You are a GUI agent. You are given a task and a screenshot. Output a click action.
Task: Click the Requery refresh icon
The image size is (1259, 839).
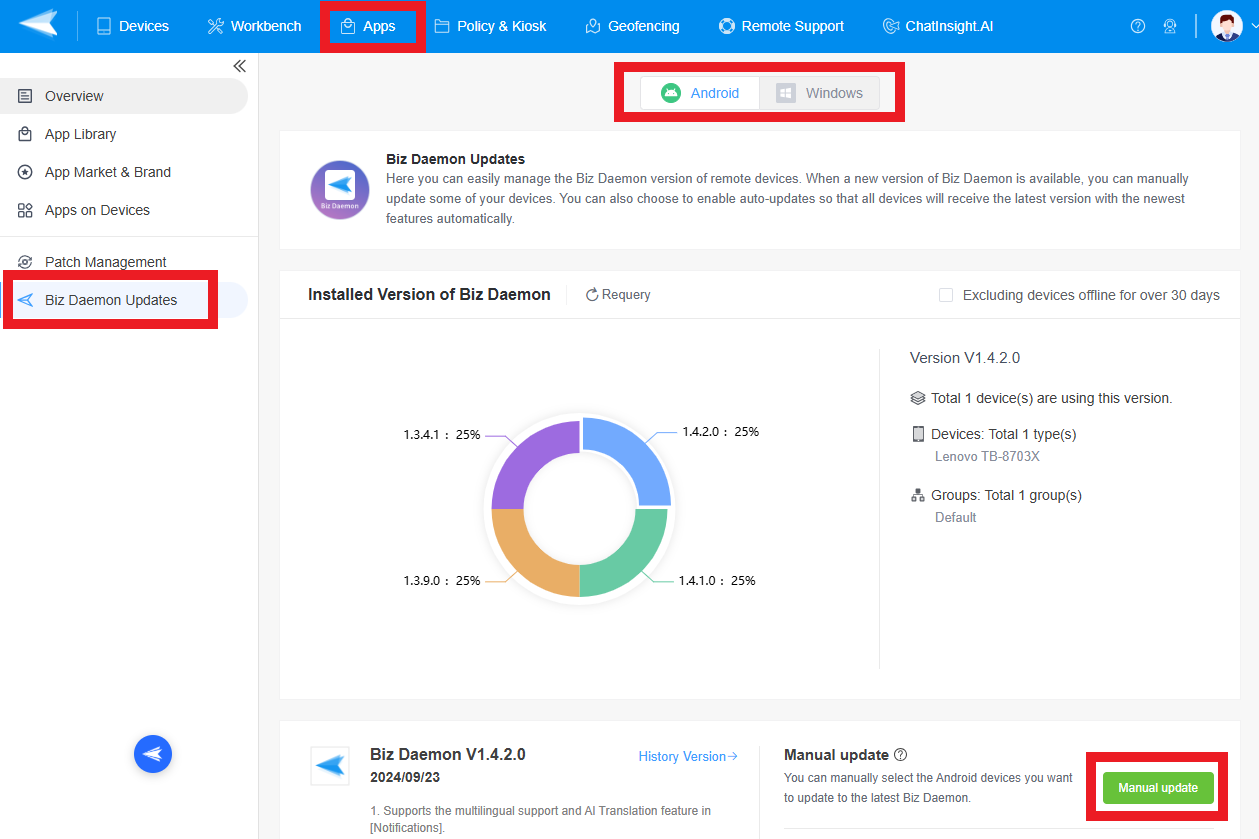(x=592, y=294)
